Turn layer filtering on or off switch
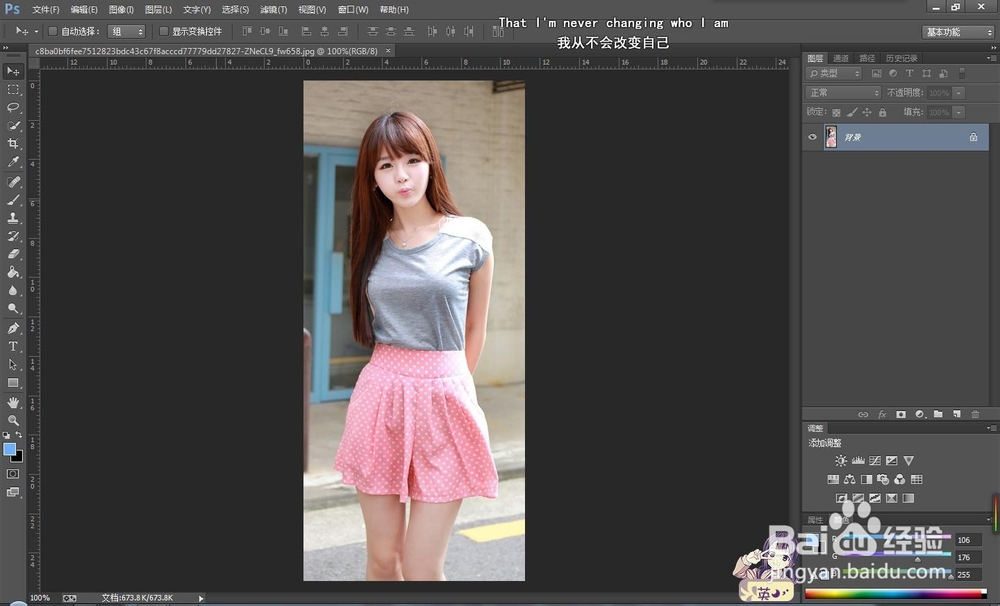 point(962,73)
